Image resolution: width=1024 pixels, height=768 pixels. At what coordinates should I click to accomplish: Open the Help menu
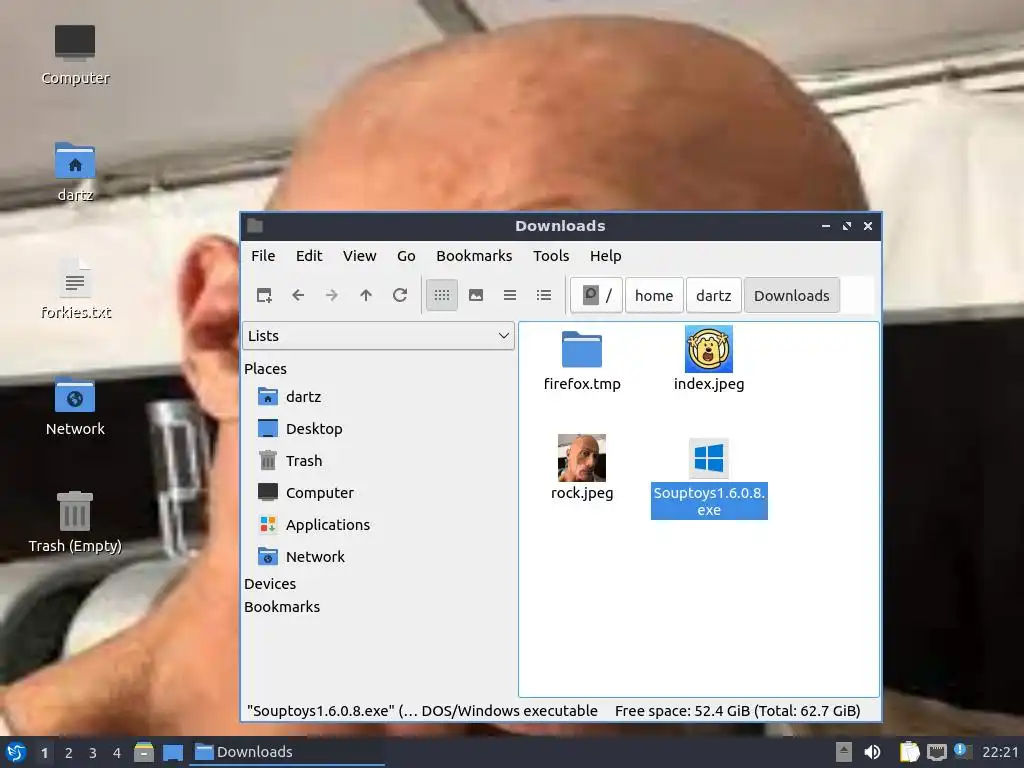tap(605, 256)
